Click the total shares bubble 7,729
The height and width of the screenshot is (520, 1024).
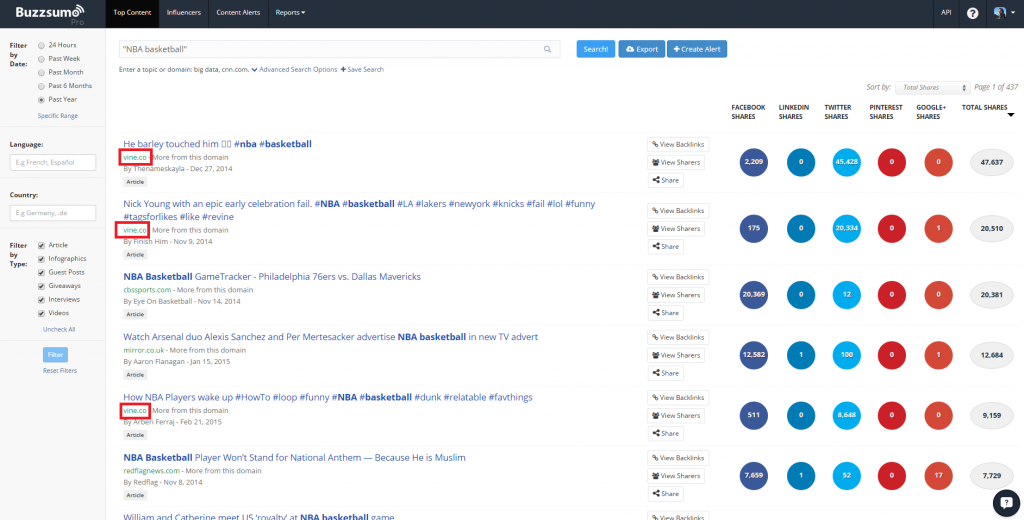click(991, 476)
